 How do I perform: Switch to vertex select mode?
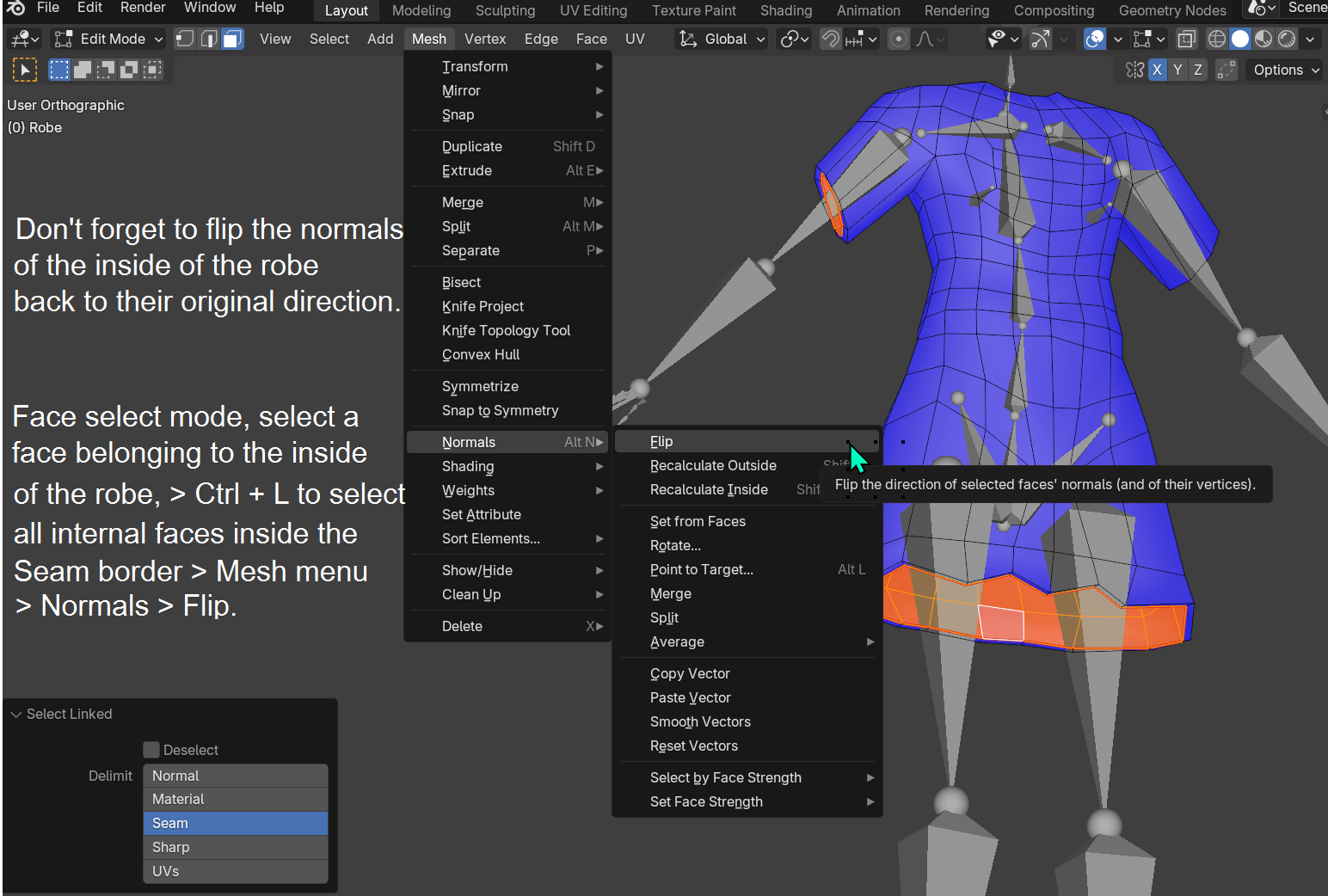(185, 39)
